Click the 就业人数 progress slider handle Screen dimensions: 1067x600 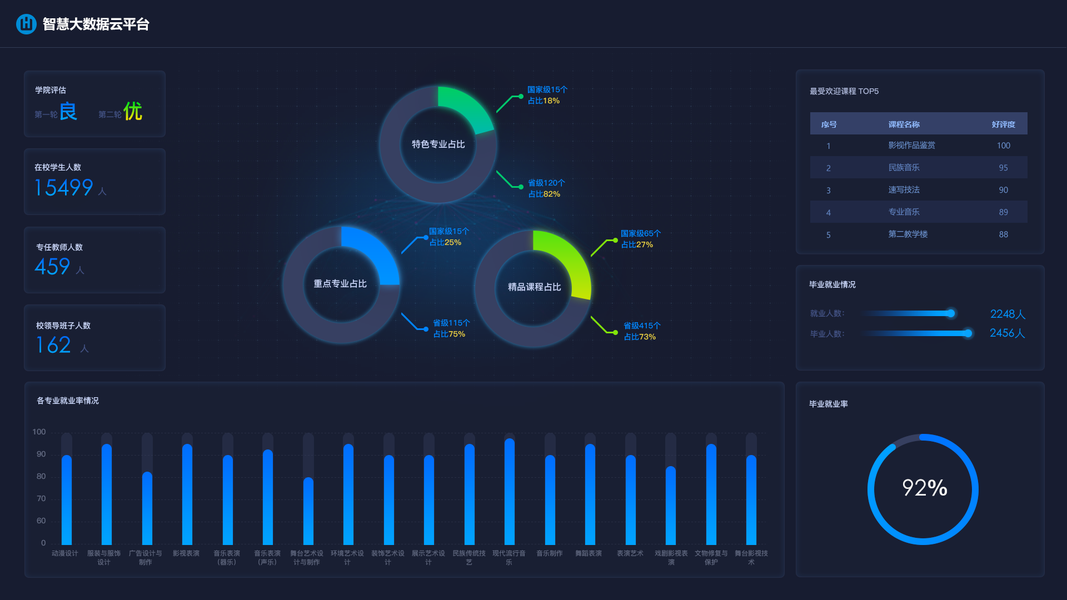[x=951, y=314]
